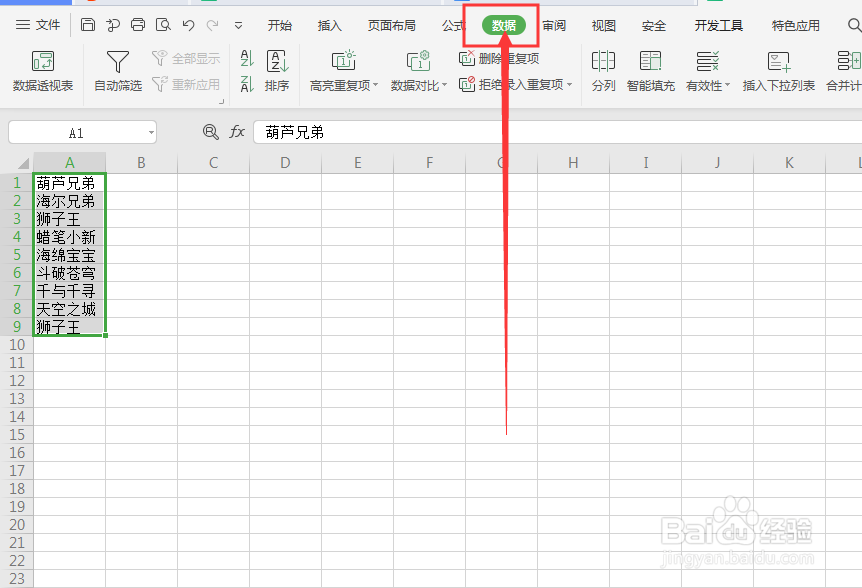Open the filter group dialog launcher

click(x=222, y=101)
